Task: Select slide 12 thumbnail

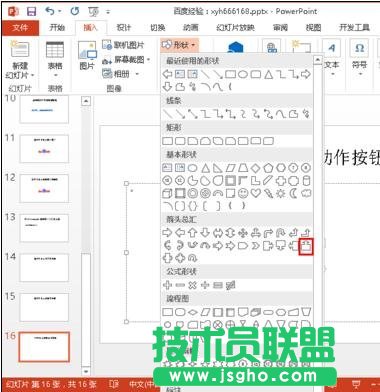Action: 44,188
